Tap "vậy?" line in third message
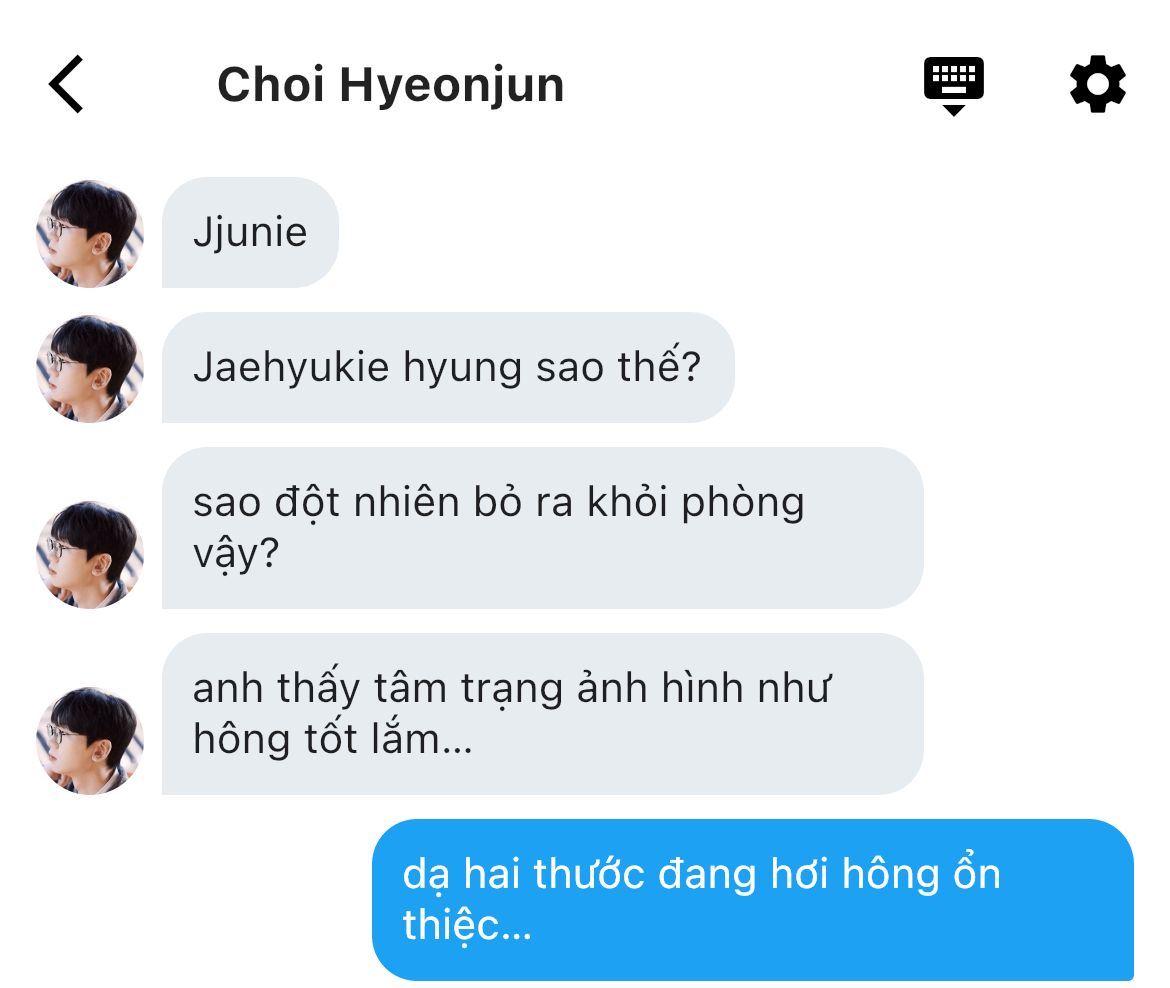 [x=236, y=555]
